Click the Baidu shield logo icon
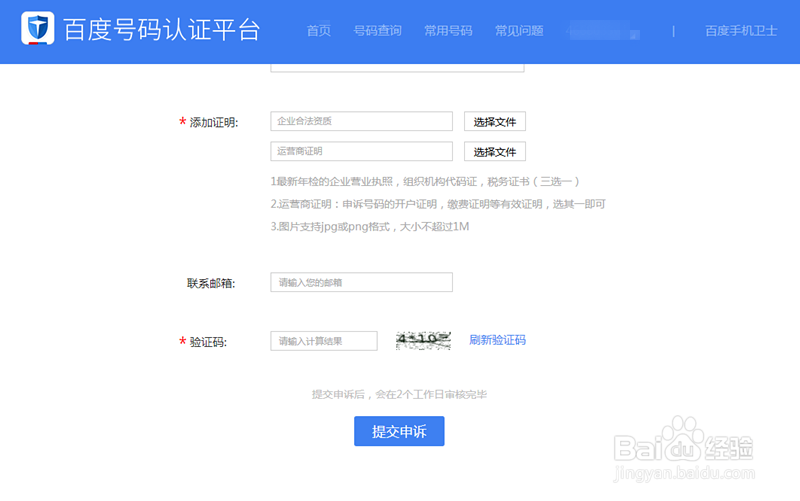800x501 pixels. point(38,28)
